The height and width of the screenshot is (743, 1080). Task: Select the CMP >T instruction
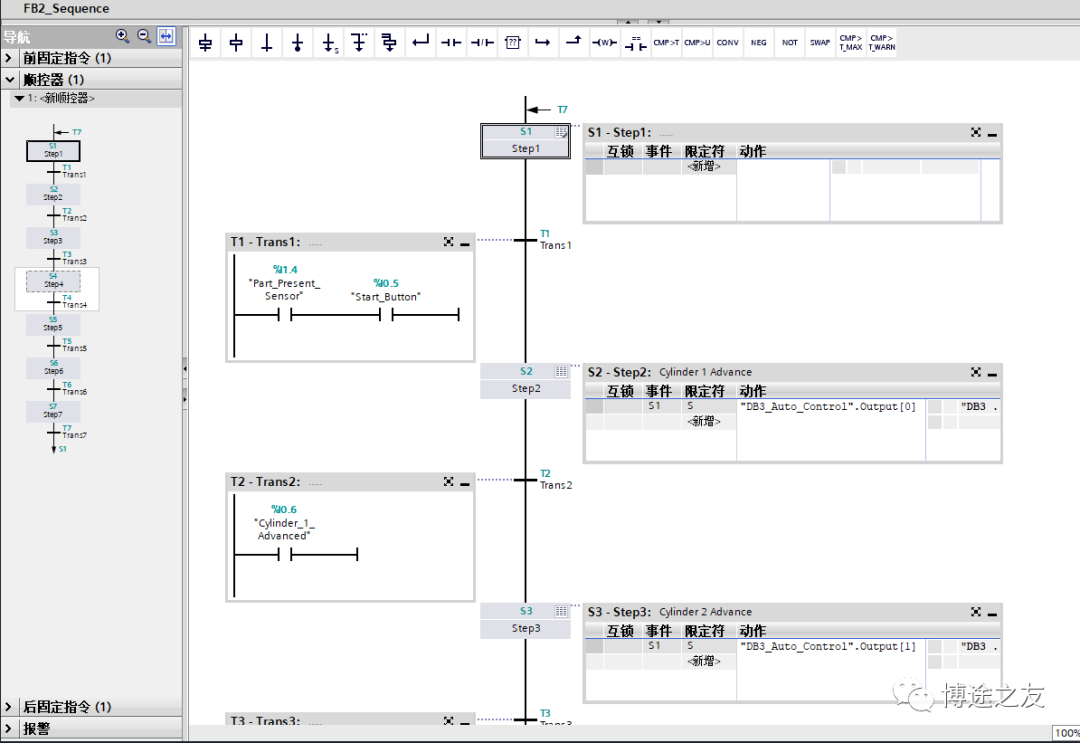click(x=666, y=43)
